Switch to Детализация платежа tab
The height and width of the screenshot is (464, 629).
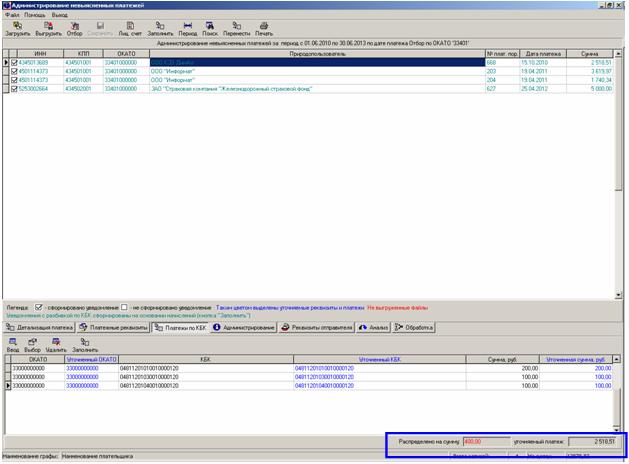(x=40, y=327)
